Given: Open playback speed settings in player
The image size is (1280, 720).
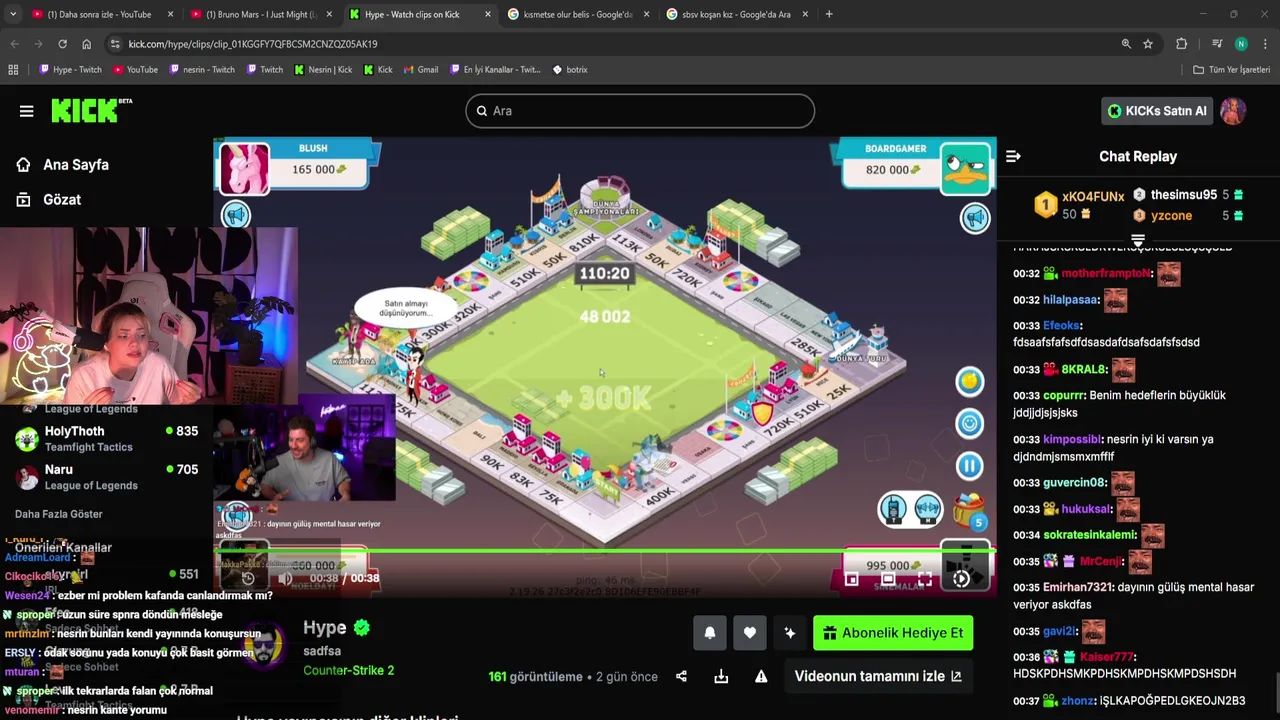Looking at the screenshot, I should point(961,578).
